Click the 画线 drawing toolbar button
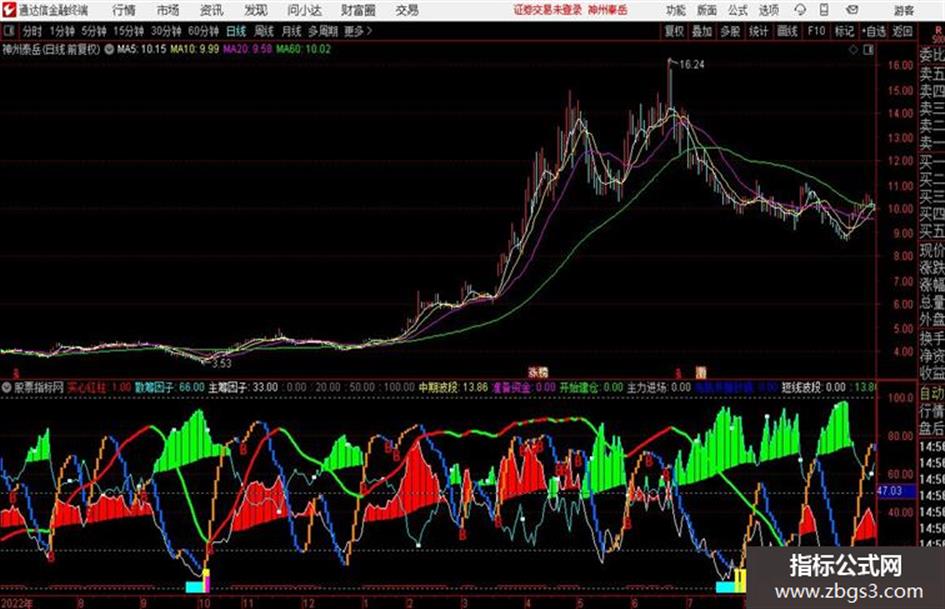The image size is (945, 609). [x=787, y=31]
